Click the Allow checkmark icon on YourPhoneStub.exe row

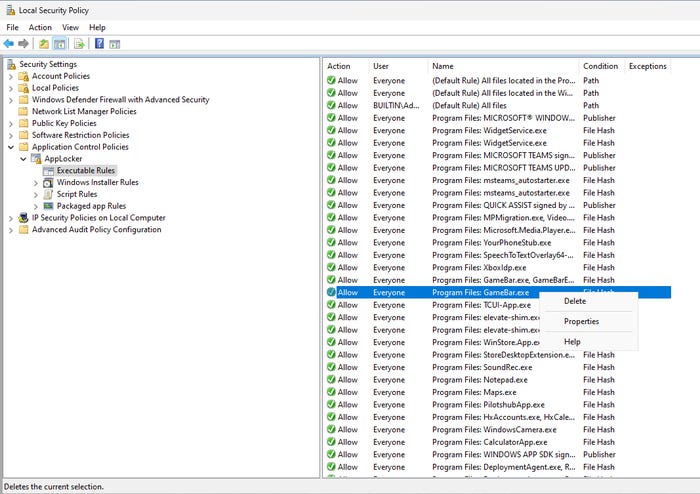(x=331, y=242)
